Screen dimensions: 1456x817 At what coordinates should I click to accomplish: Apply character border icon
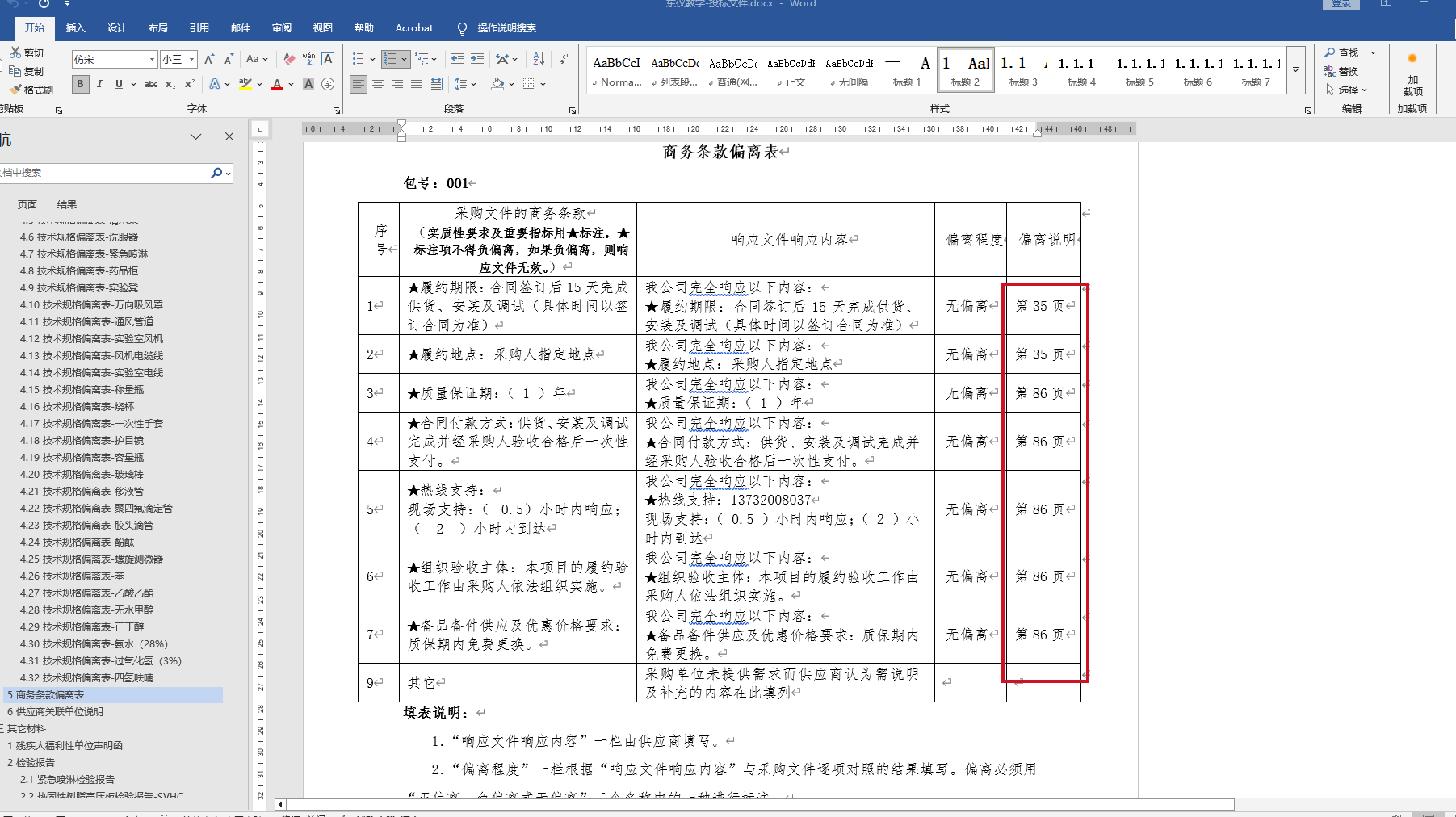tap(328, 59)
